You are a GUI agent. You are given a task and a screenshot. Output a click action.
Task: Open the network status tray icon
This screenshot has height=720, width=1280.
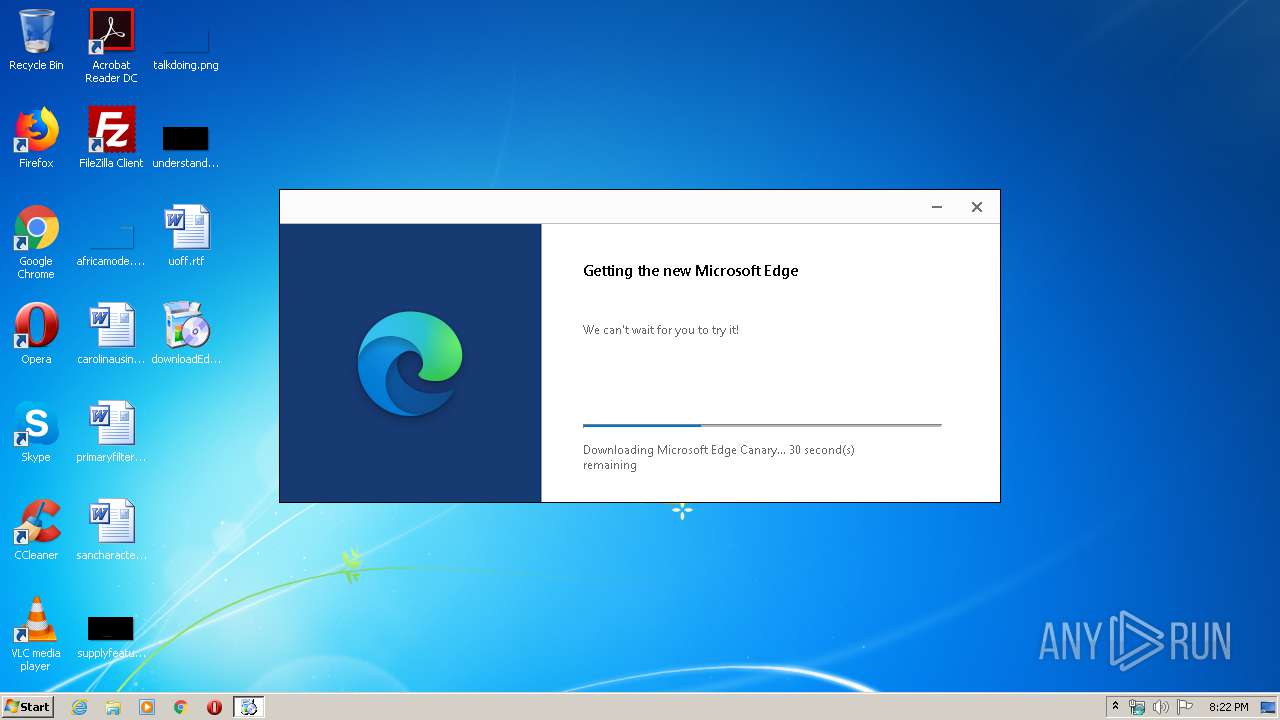point(1137,707)
